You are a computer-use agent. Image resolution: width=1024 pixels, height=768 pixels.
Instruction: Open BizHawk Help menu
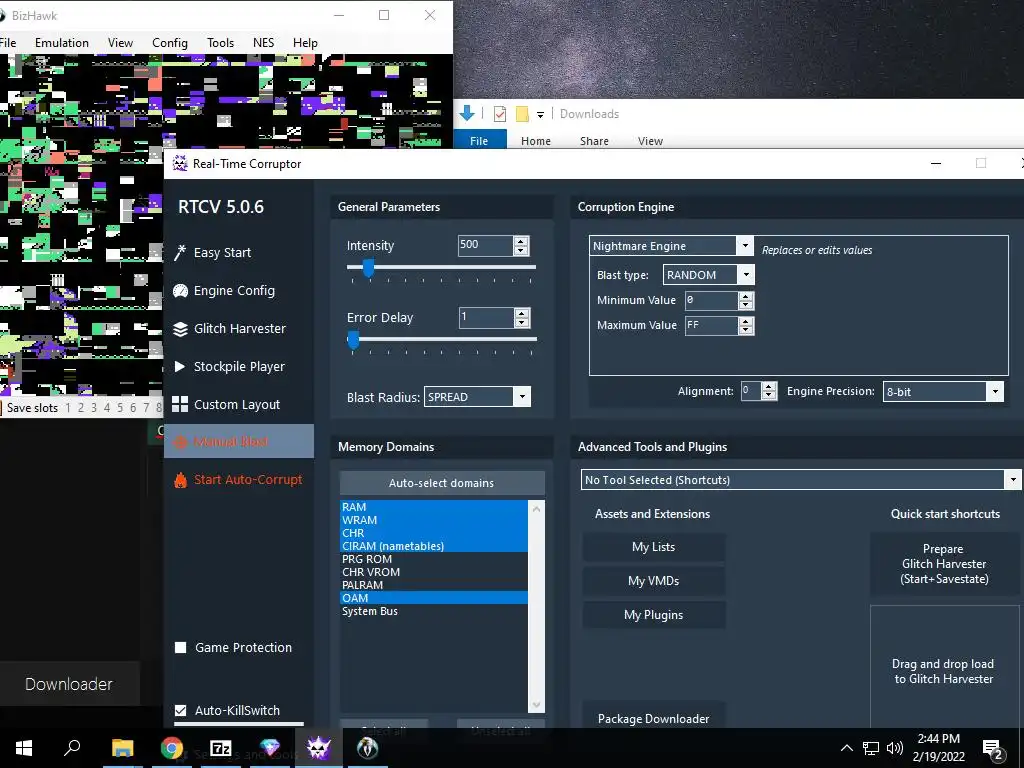click(305, 43)
